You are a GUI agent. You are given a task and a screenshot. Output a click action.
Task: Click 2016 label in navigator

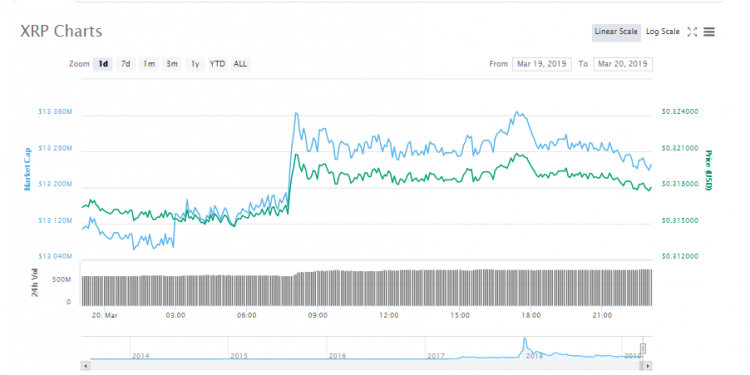(338, 356)
